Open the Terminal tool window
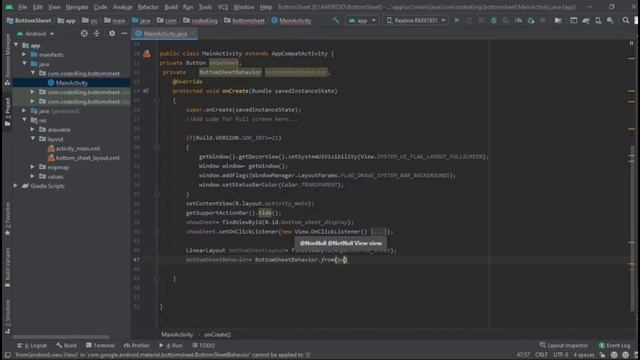Viewport: 640px width, 360px height. coord(100,345)
